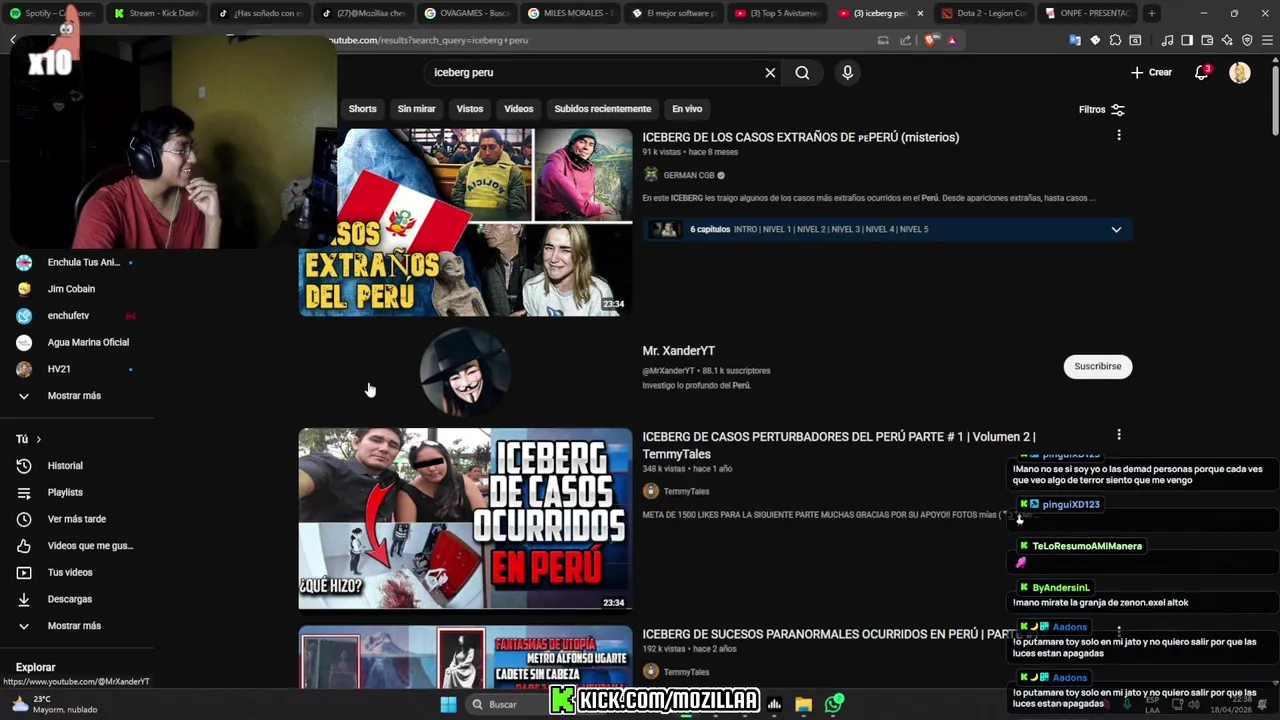Switch to the ONPE - PRESENTAC browser tab
This screenshot has width=1280, height=720.
pyautogui.click(x=1086, y=13)
